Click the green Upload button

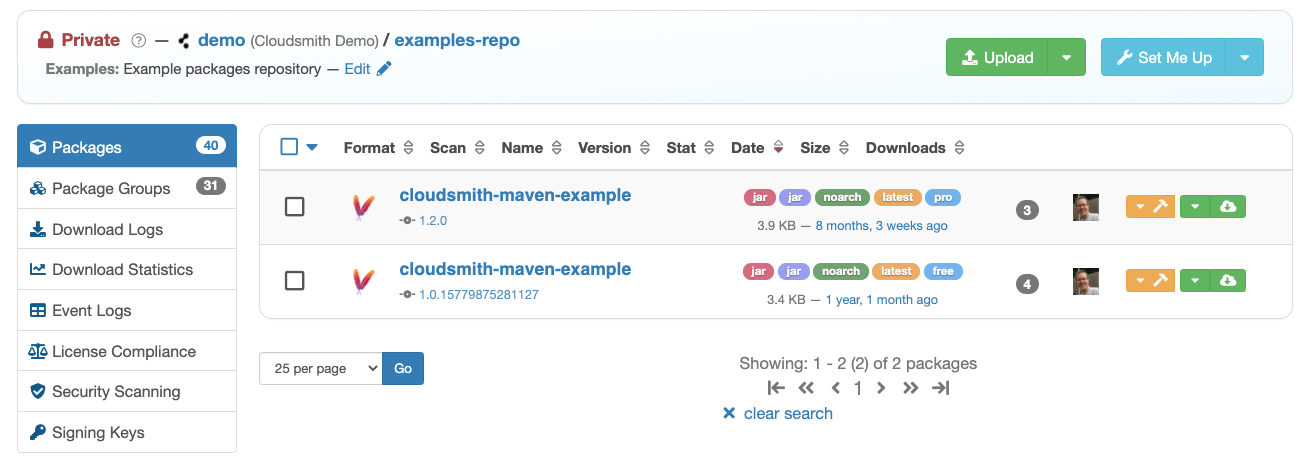pos(997,57)
